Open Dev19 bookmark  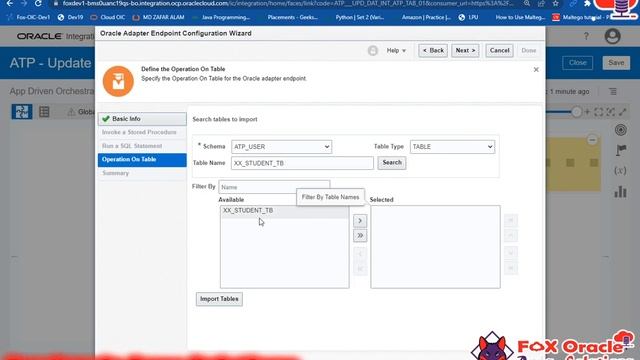click(71, 17)
